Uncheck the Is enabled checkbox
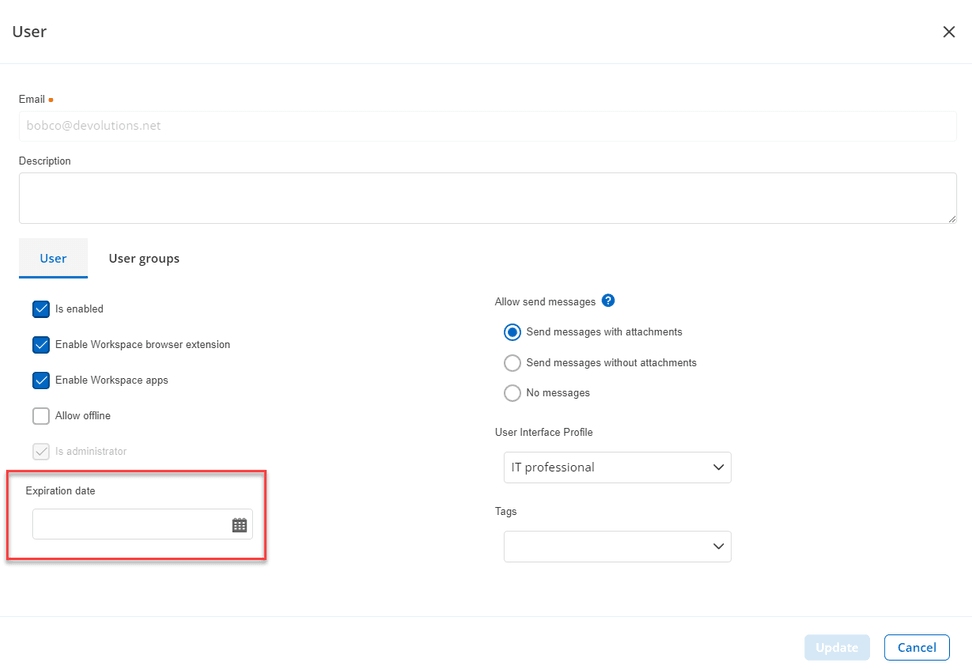The width and height of the screenshot is (972, 670). pos(41,309)
